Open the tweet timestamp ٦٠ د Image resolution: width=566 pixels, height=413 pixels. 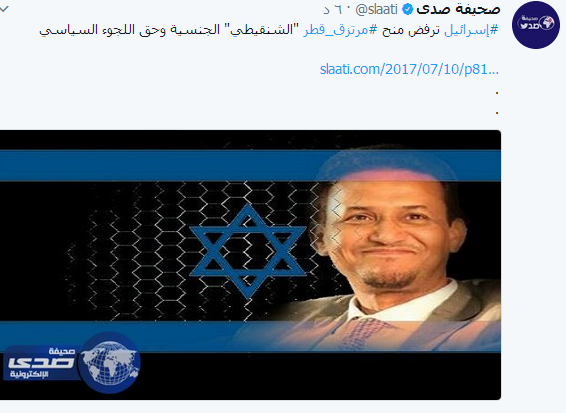332,10
